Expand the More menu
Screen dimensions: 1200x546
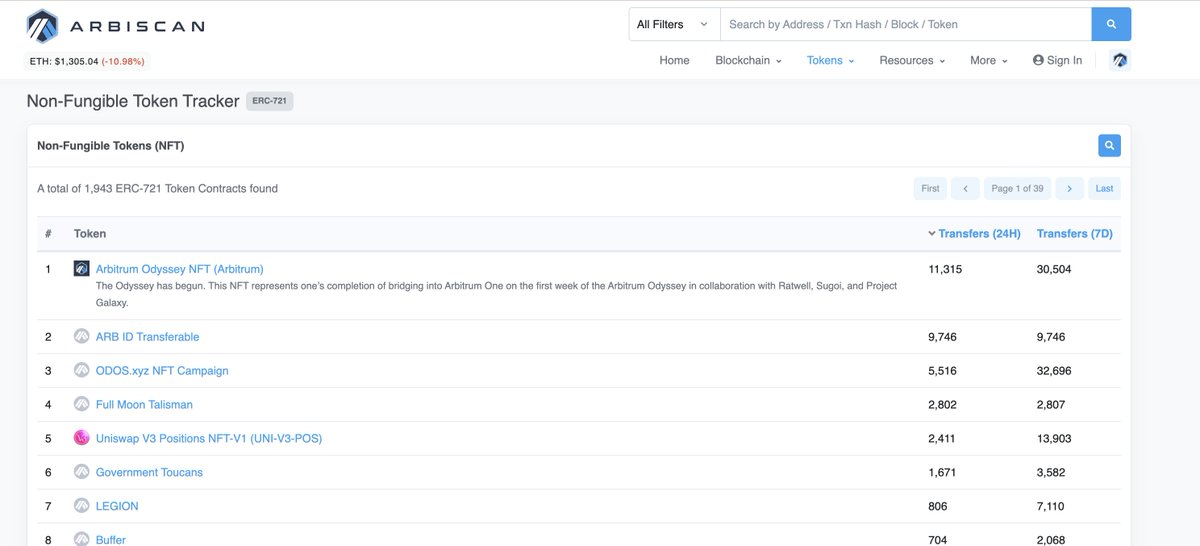pos(988,60)
